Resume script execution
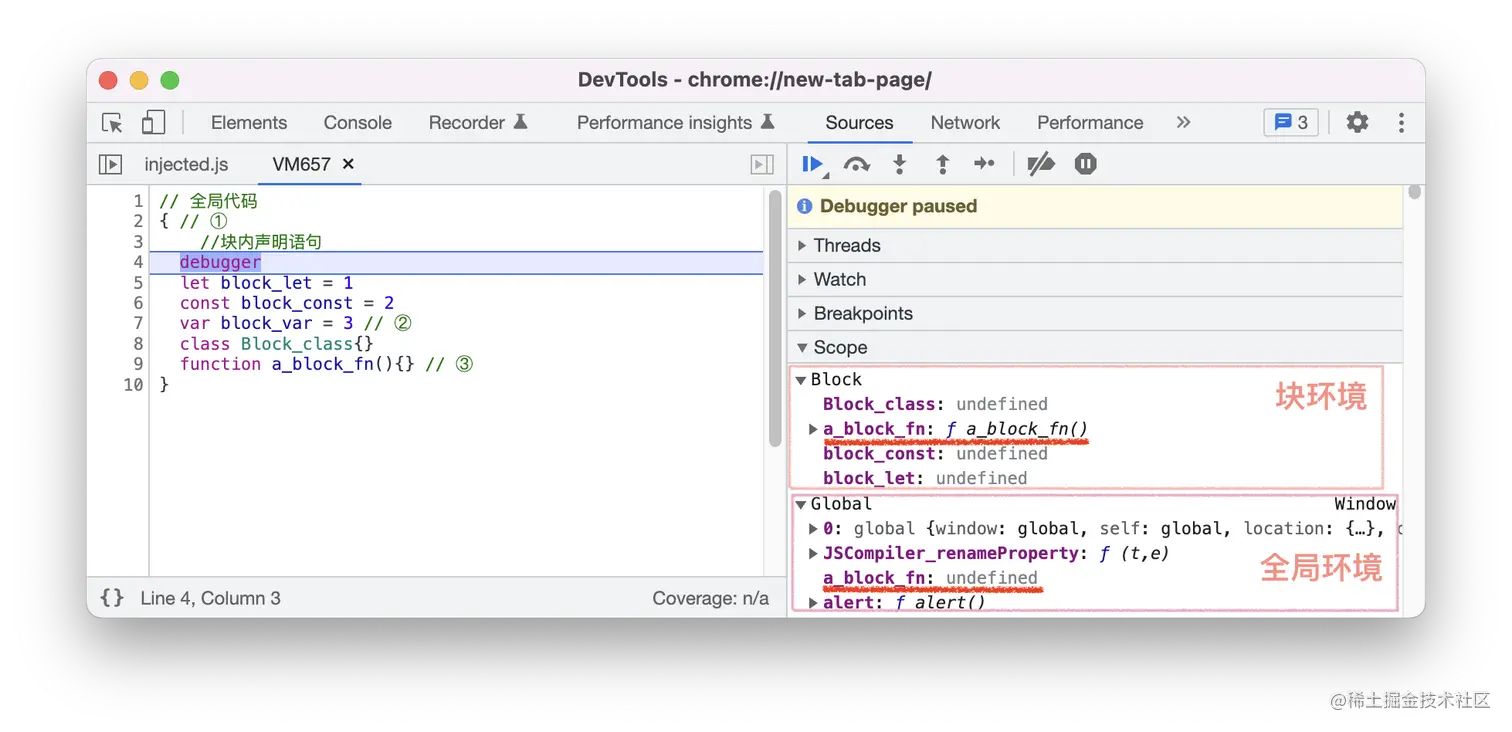The width and height of the screenshot is (1512, 732). tap(813, 164)
